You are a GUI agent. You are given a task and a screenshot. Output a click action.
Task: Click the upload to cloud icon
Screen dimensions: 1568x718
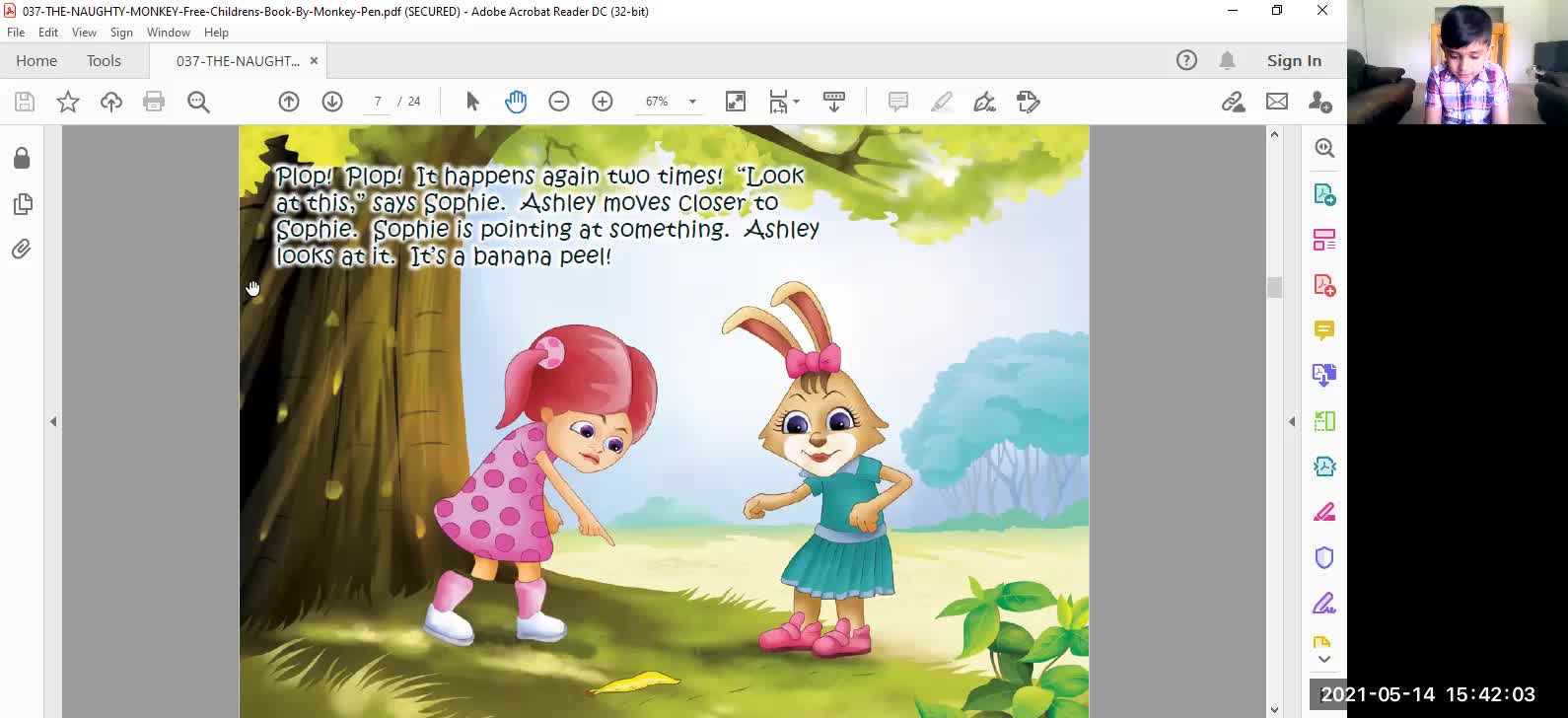[111, 102]
